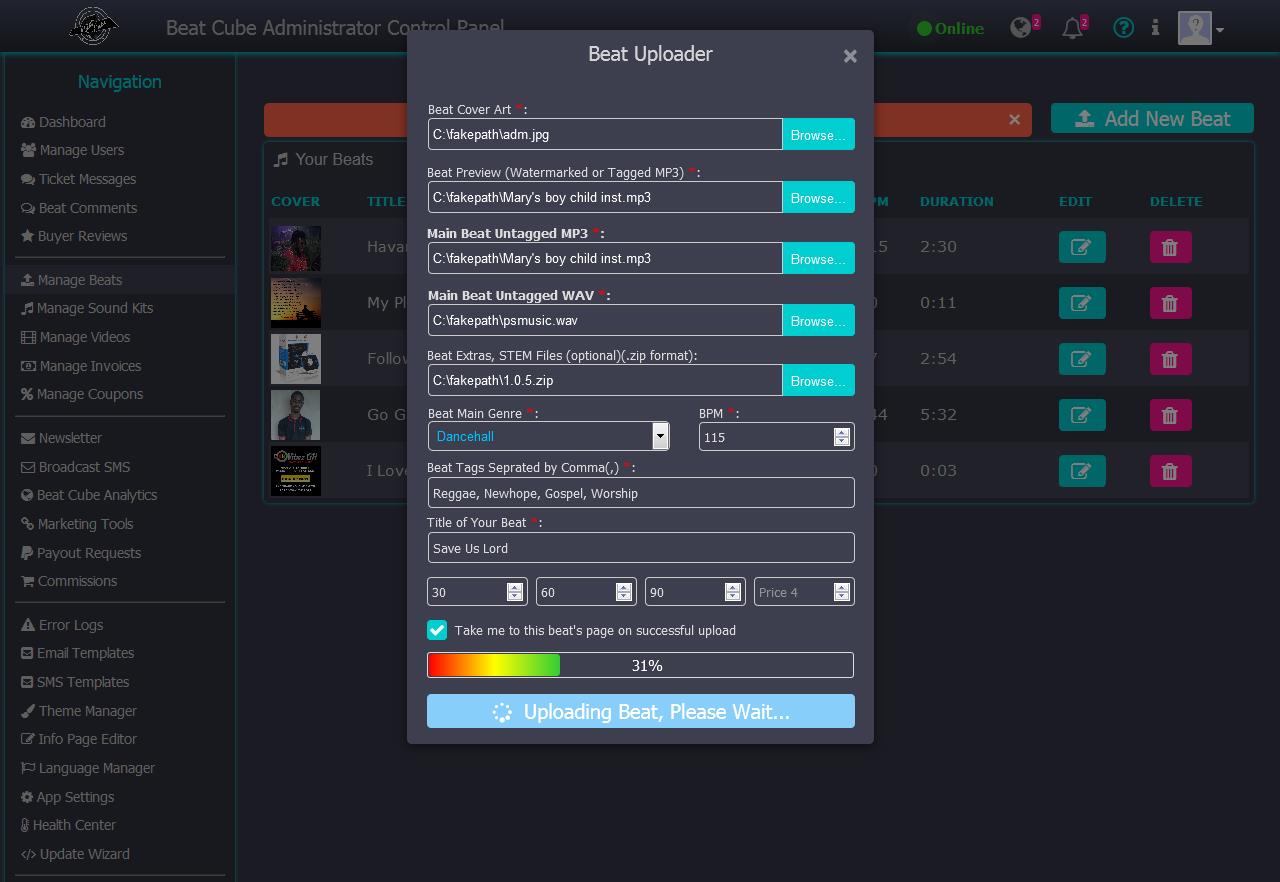1280x882 pixels.
Task: Open the notifications bell icon
Action: tap(1072, 28)
